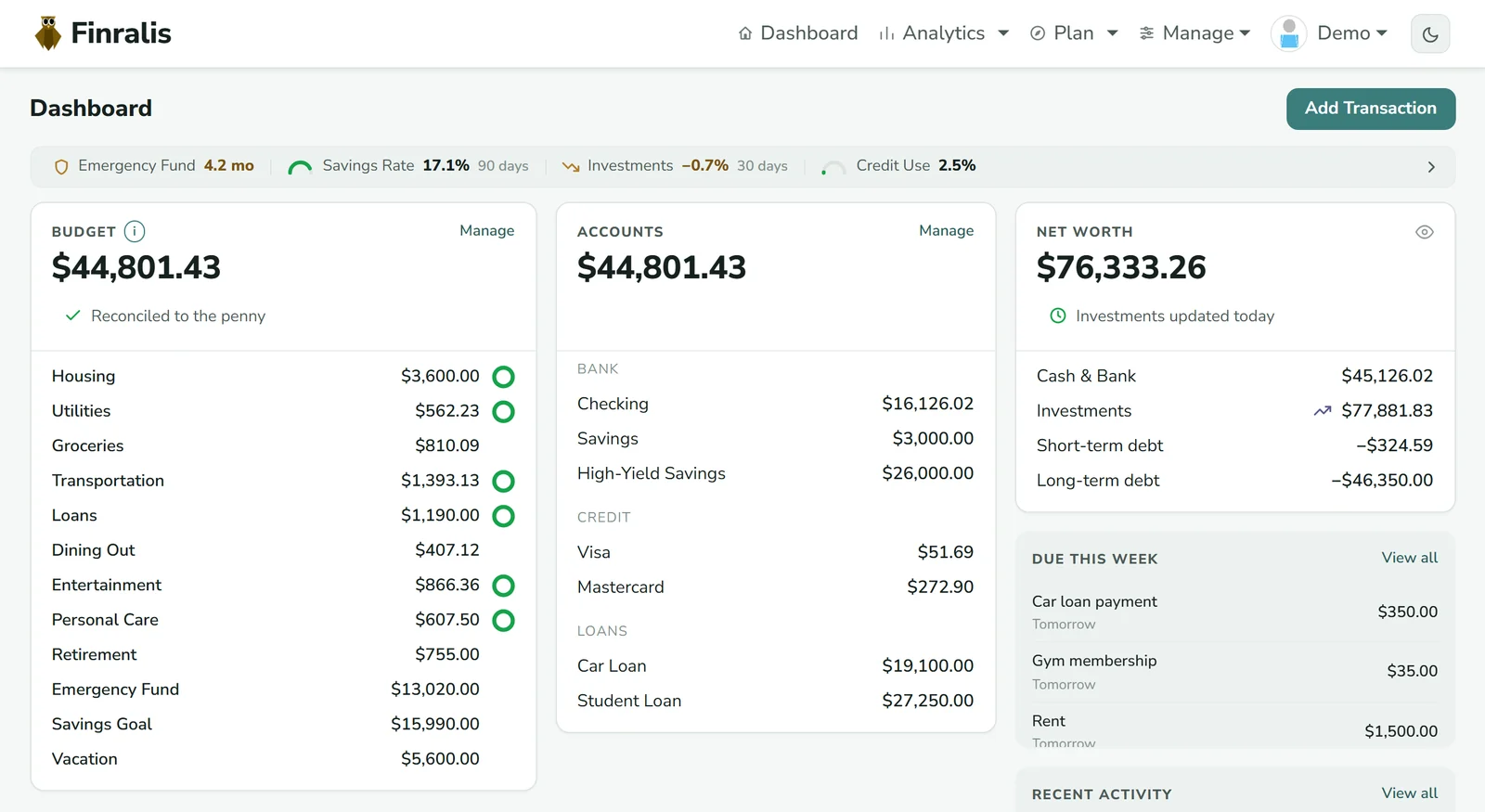This screenshot has width=1485, height=812.
Task: Click the Housing budget status ring
Action: (503, 377)
